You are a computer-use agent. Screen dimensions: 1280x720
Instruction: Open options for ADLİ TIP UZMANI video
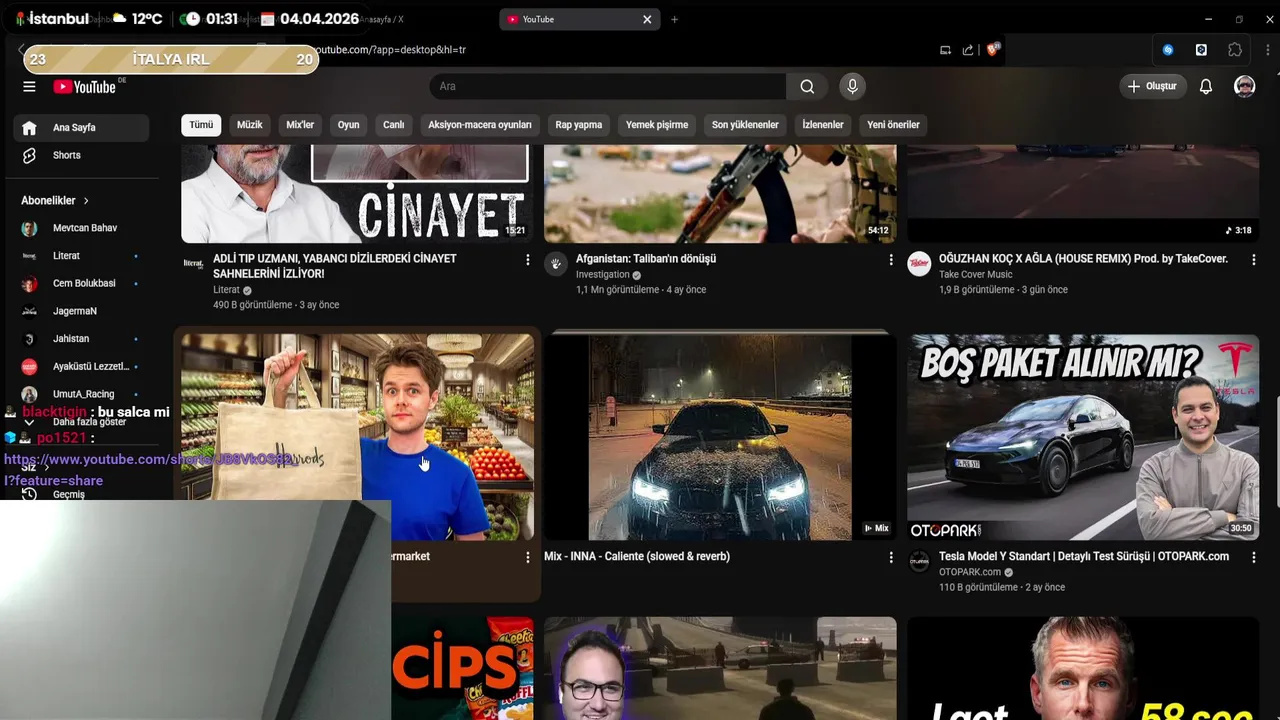(528, 260)
